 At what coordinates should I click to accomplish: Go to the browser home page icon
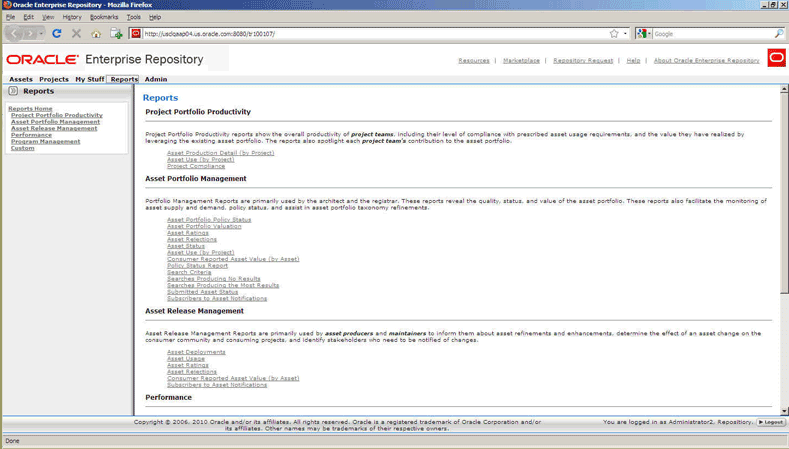pyautogui.click(x=96, y=34)
